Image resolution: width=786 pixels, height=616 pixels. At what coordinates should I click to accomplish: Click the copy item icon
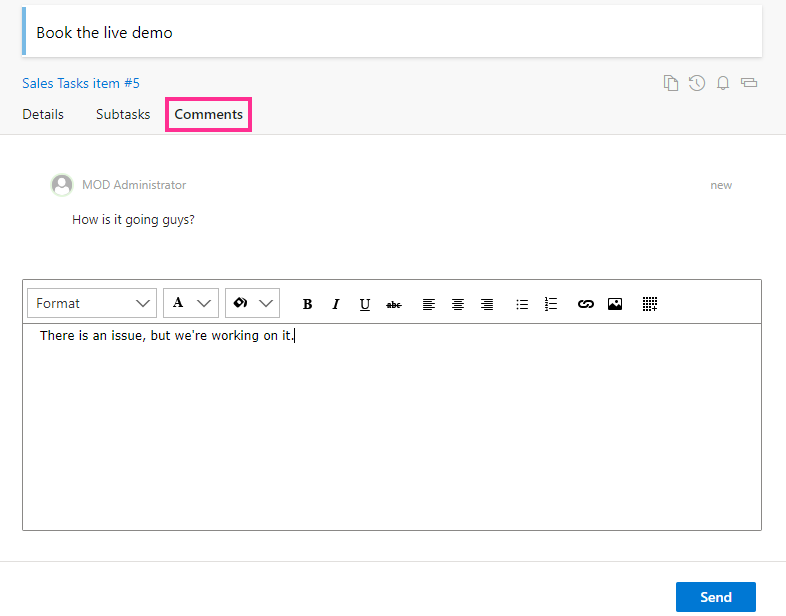(671, 83)
